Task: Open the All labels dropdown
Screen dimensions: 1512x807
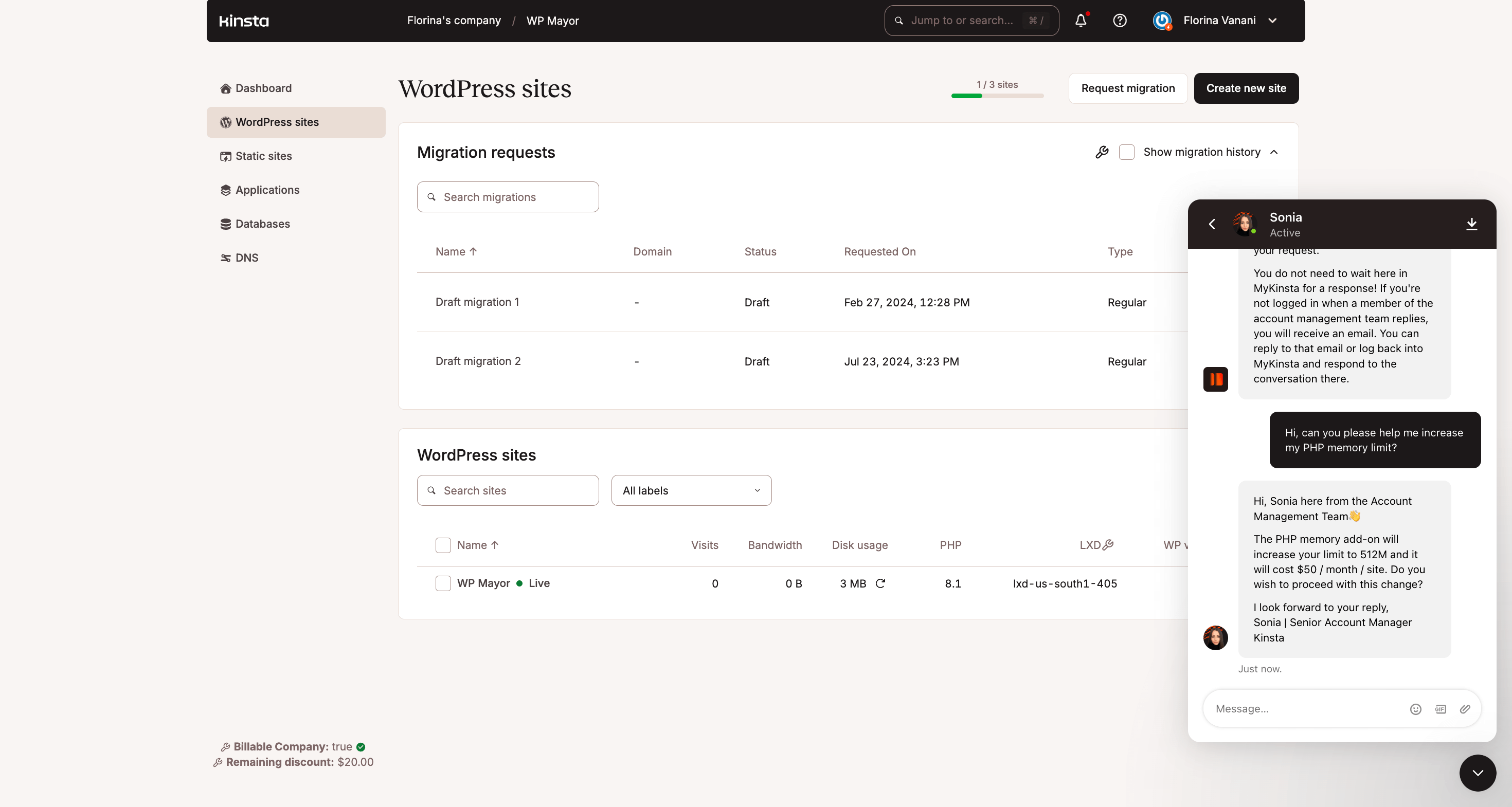Action: point(691,491)
